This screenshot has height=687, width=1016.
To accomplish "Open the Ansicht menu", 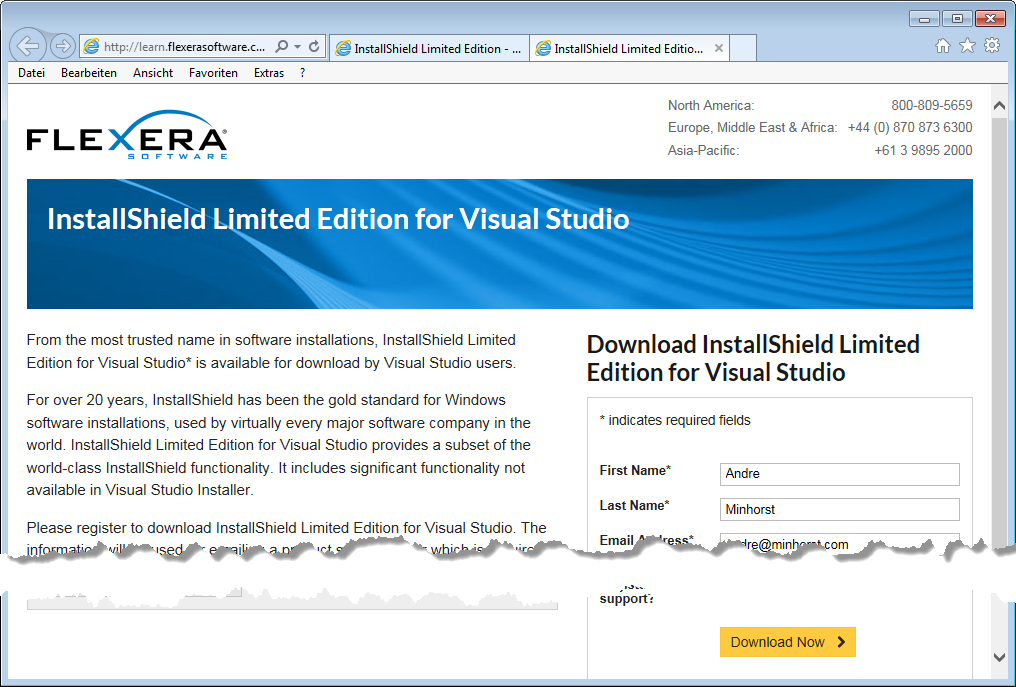I will 153,73.
